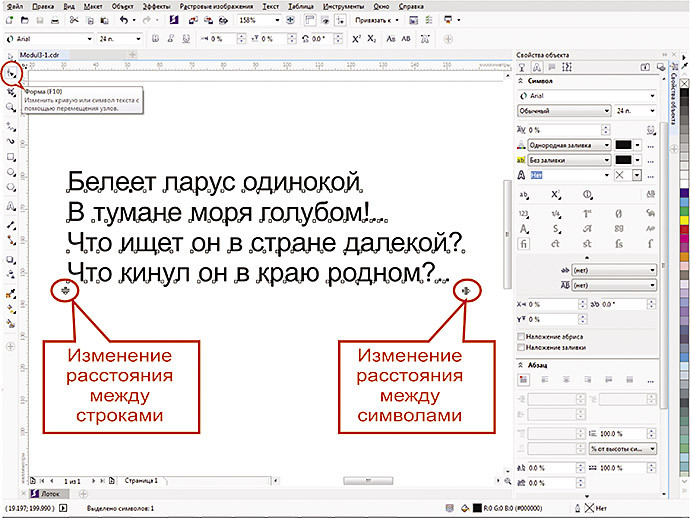The image size is (690, 518).
Task: Open the Текст menu
Action: (x=270, y=5)
